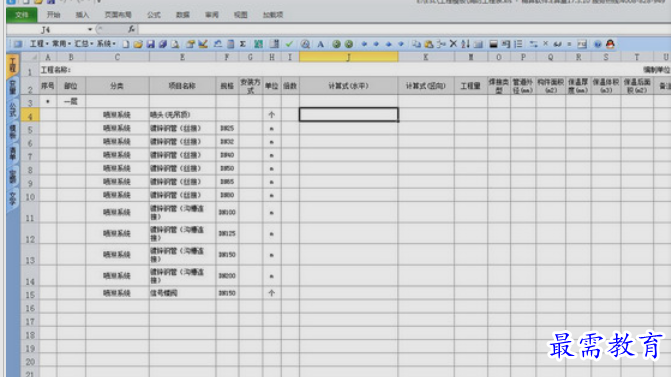Click the fx insert function icon
This screenshot has width=671, height=377.
tap(131, 29)
